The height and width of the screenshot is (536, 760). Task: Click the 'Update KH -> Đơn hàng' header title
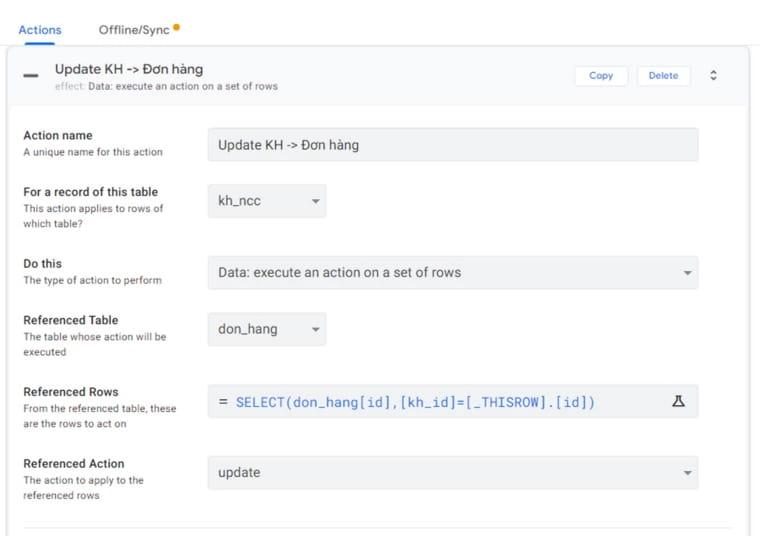[129, 69]
